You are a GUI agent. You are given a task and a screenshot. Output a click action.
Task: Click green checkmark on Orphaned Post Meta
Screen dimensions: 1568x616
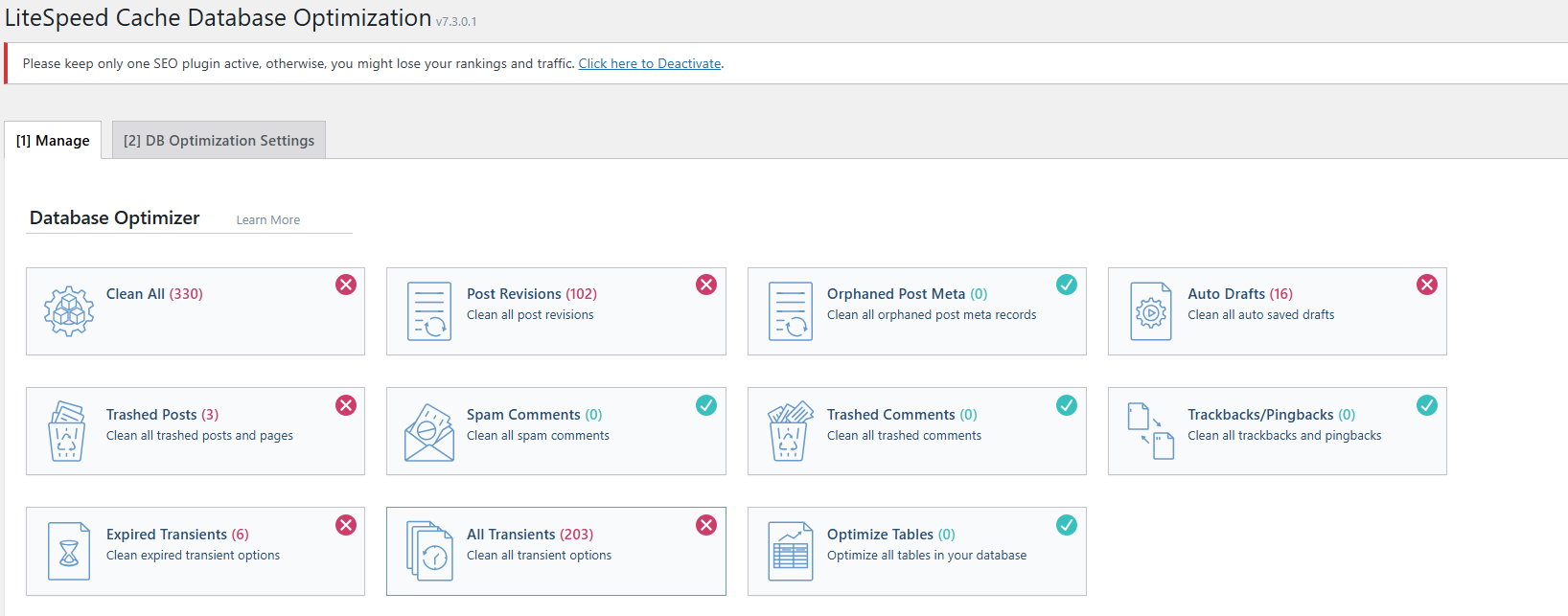click(x=1067, y=285)
